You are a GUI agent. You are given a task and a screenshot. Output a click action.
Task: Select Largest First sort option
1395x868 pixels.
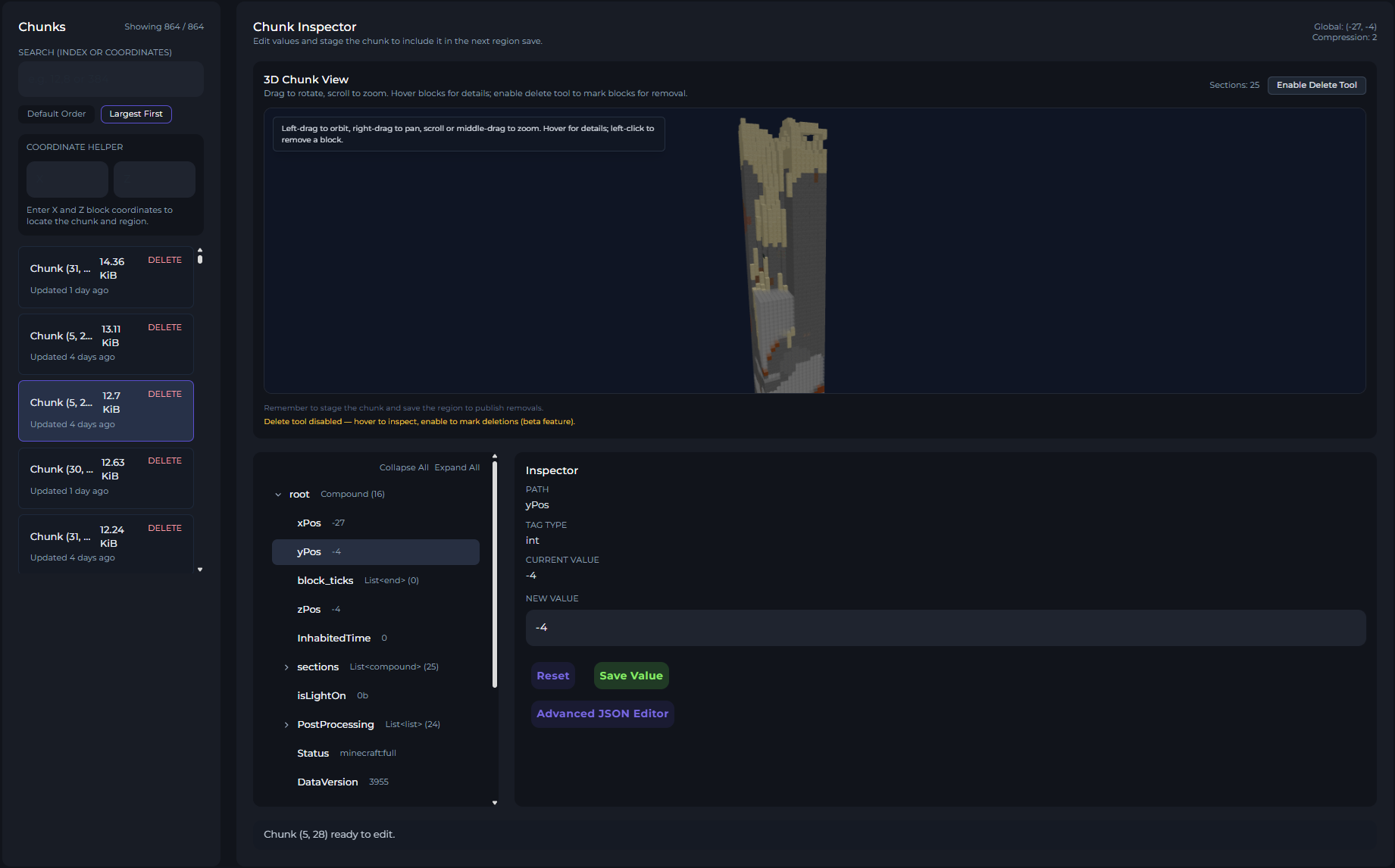pyautogui.click(x=136, y=114)
